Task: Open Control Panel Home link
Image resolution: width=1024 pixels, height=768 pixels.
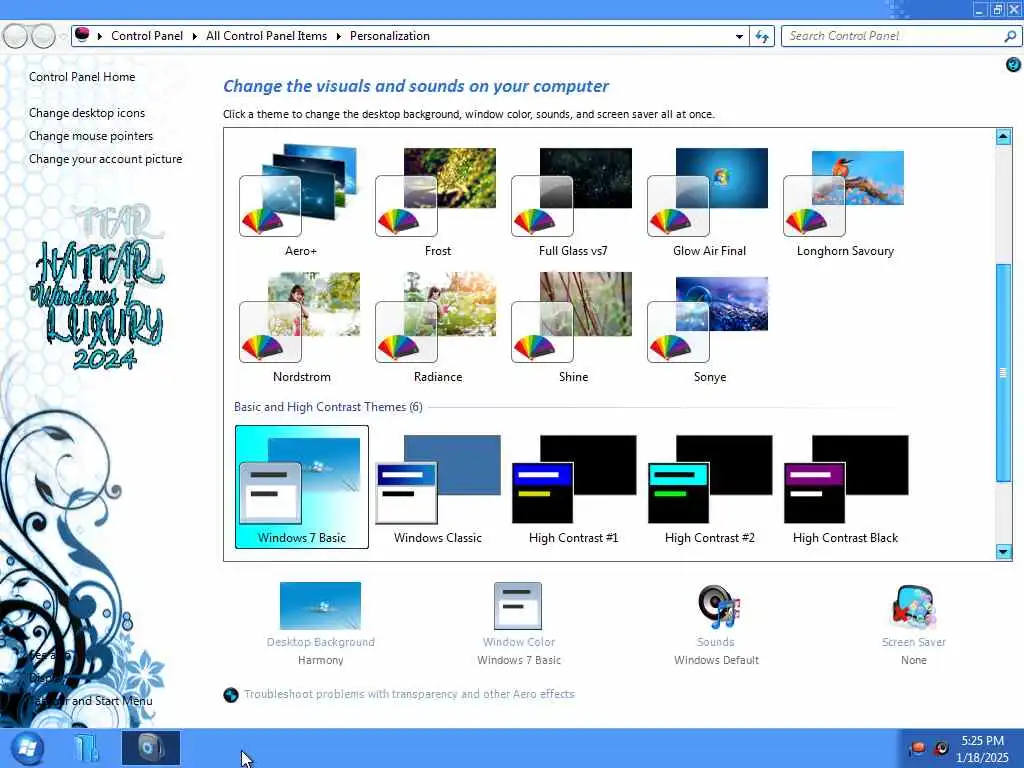Action: point(82,76)
